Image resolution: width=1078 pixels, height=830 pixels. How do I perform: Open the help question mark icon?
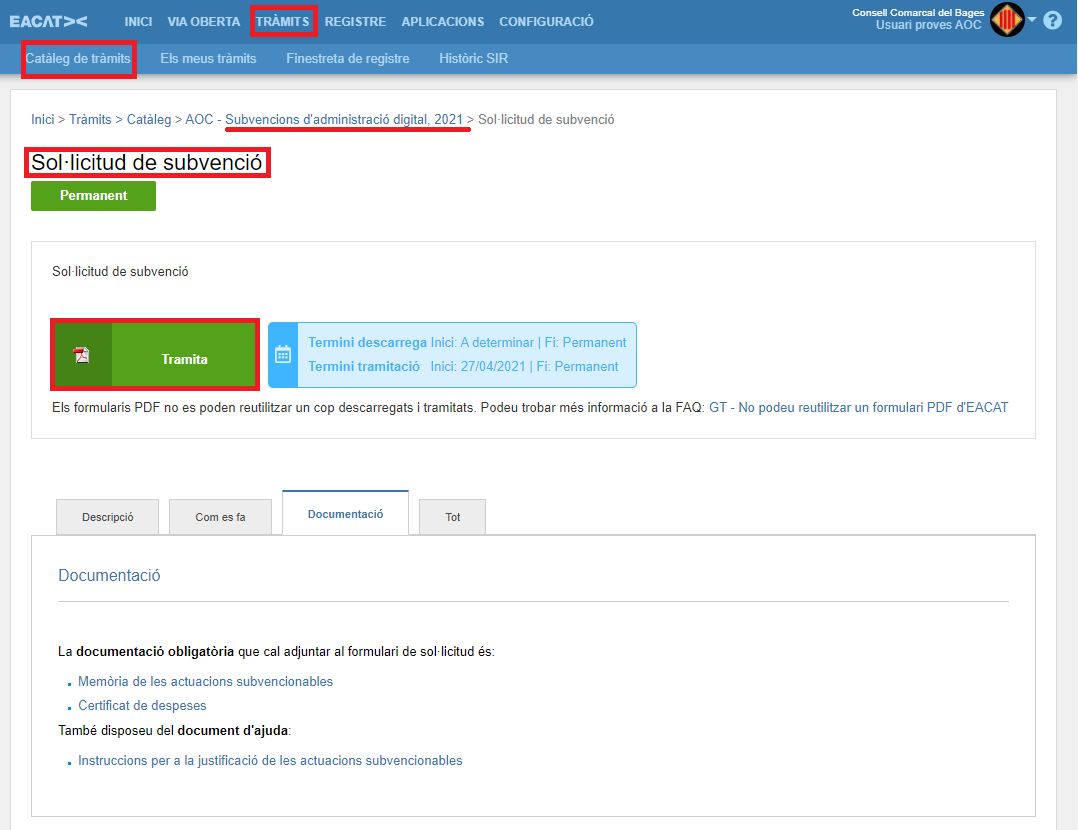click(1052, 20)
